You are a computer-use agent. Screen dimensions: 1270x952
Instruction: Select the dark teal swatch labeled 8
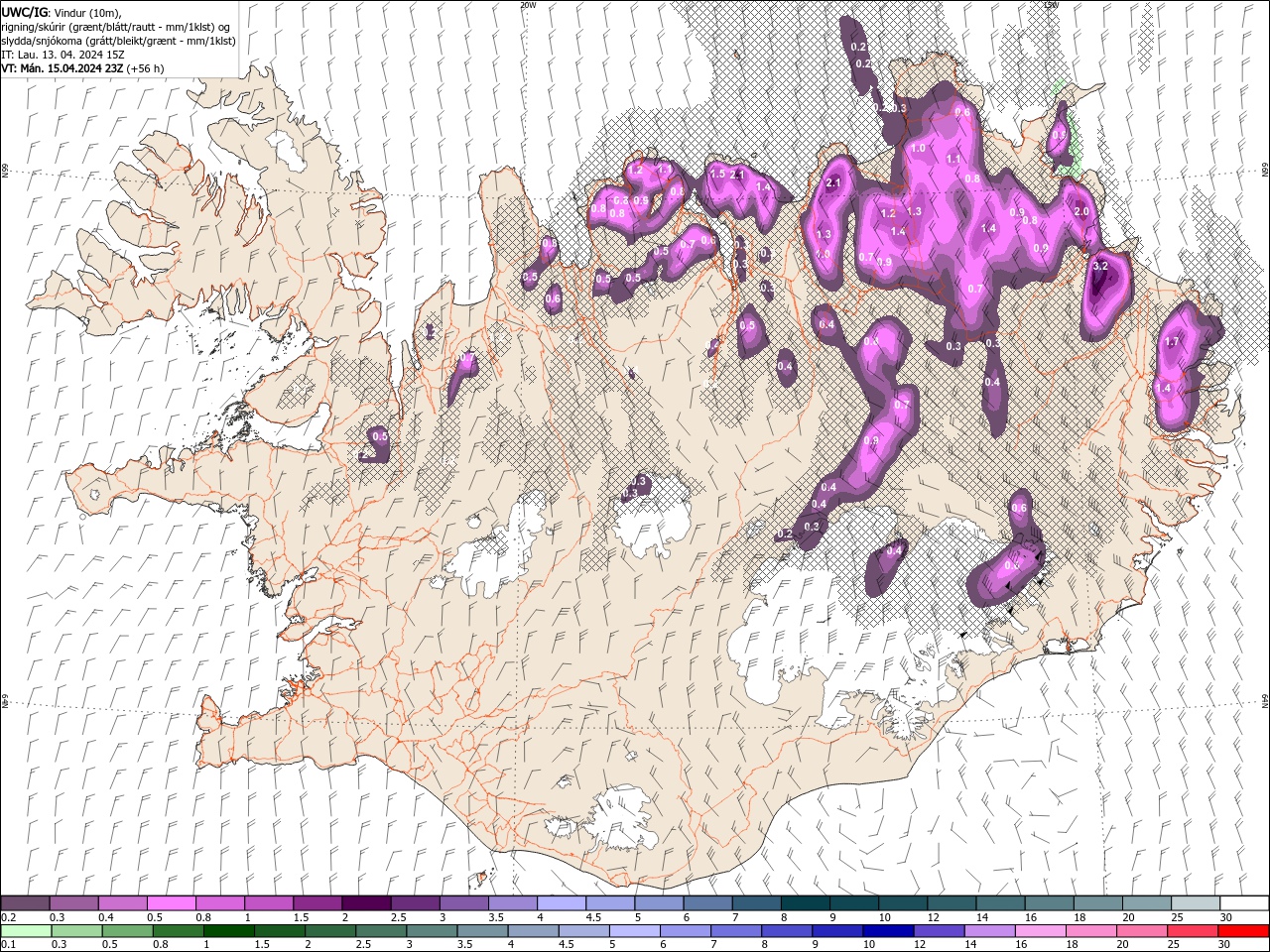coord(805,903)
